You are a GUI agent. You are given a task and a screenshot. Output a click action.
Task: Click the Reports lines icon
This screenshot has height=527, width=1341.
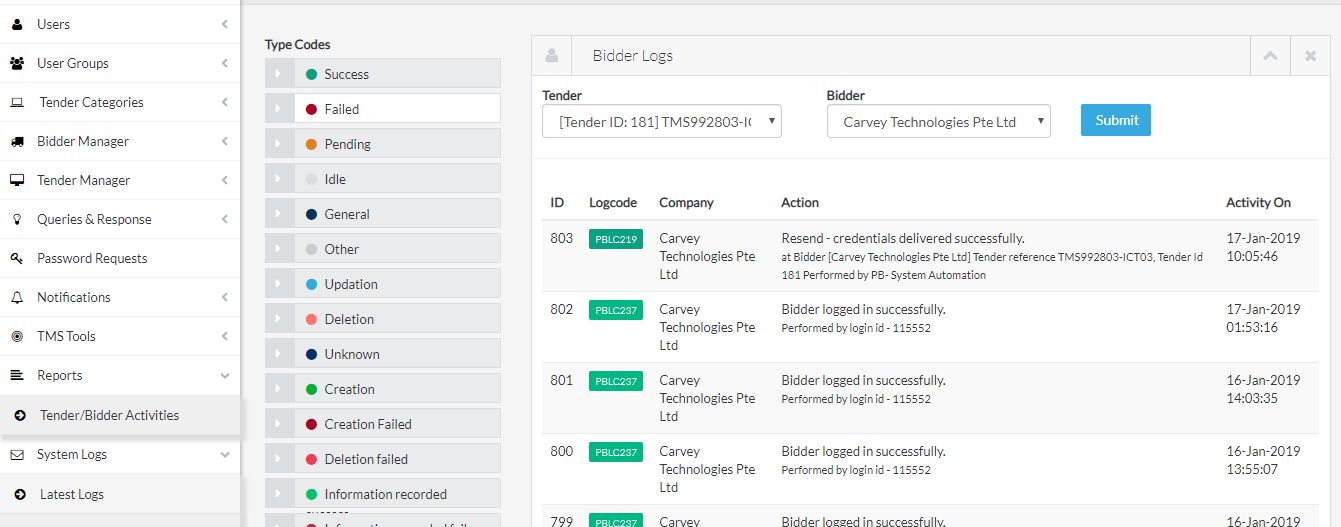(16, 375)
